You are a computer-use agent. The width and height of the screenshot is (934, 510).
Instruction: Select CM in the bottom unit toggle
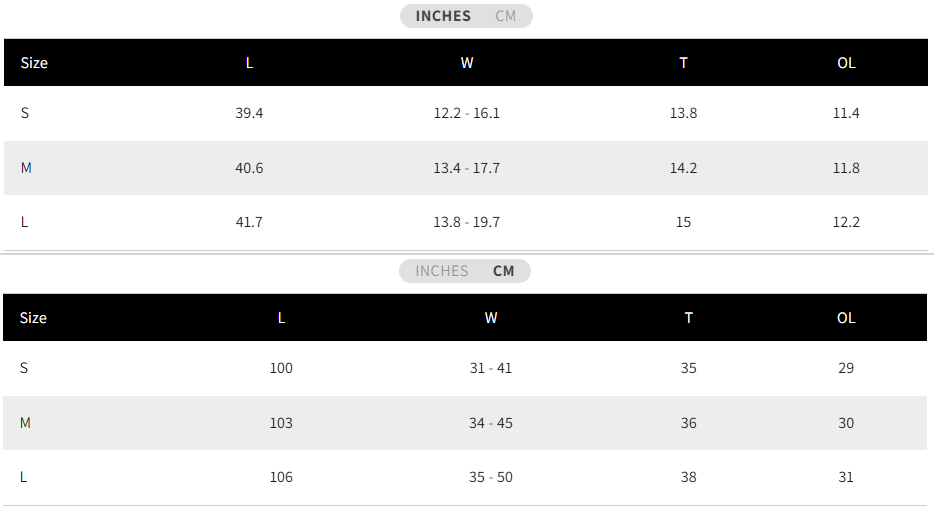(503, 271)
